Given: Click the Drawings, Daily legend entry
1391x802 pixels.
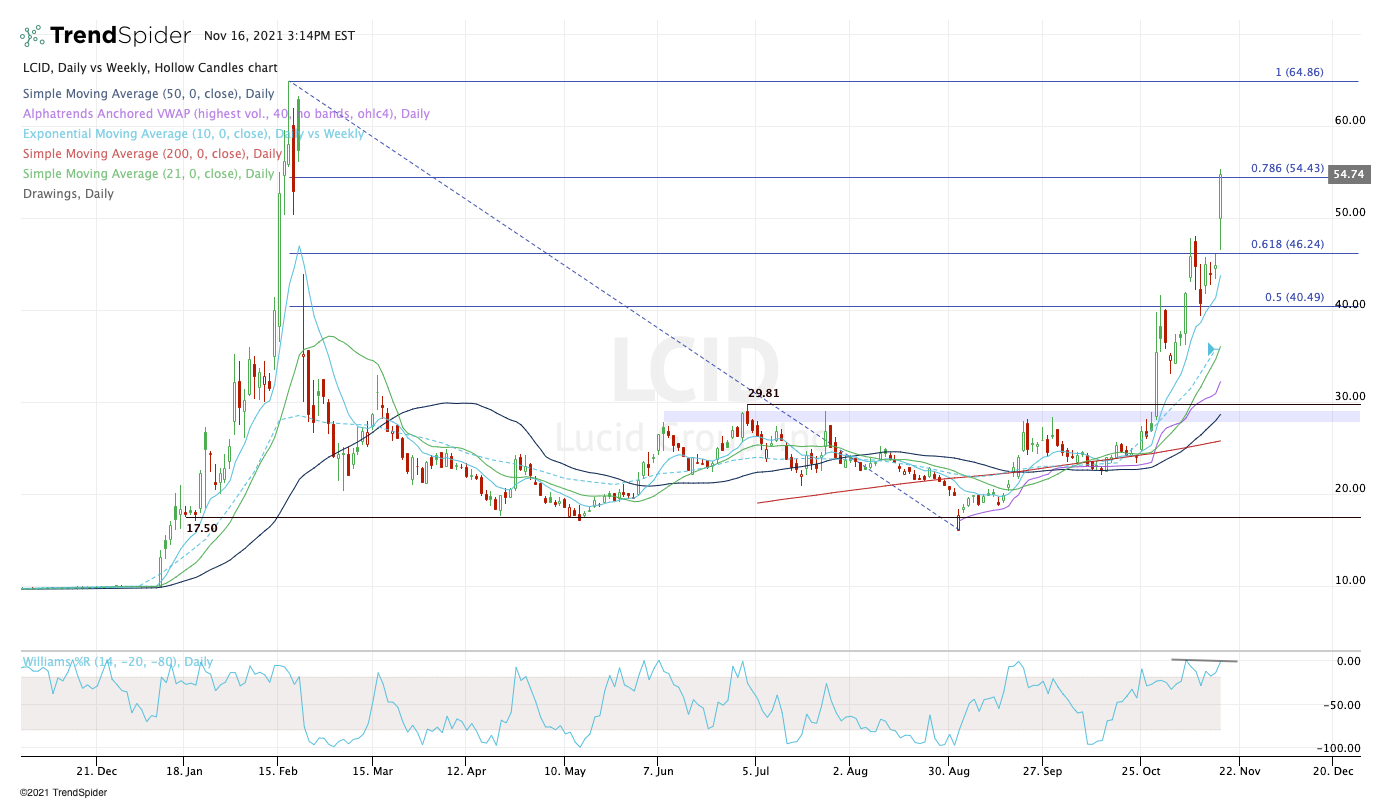Looking at the screenshot, I should 67,194.
